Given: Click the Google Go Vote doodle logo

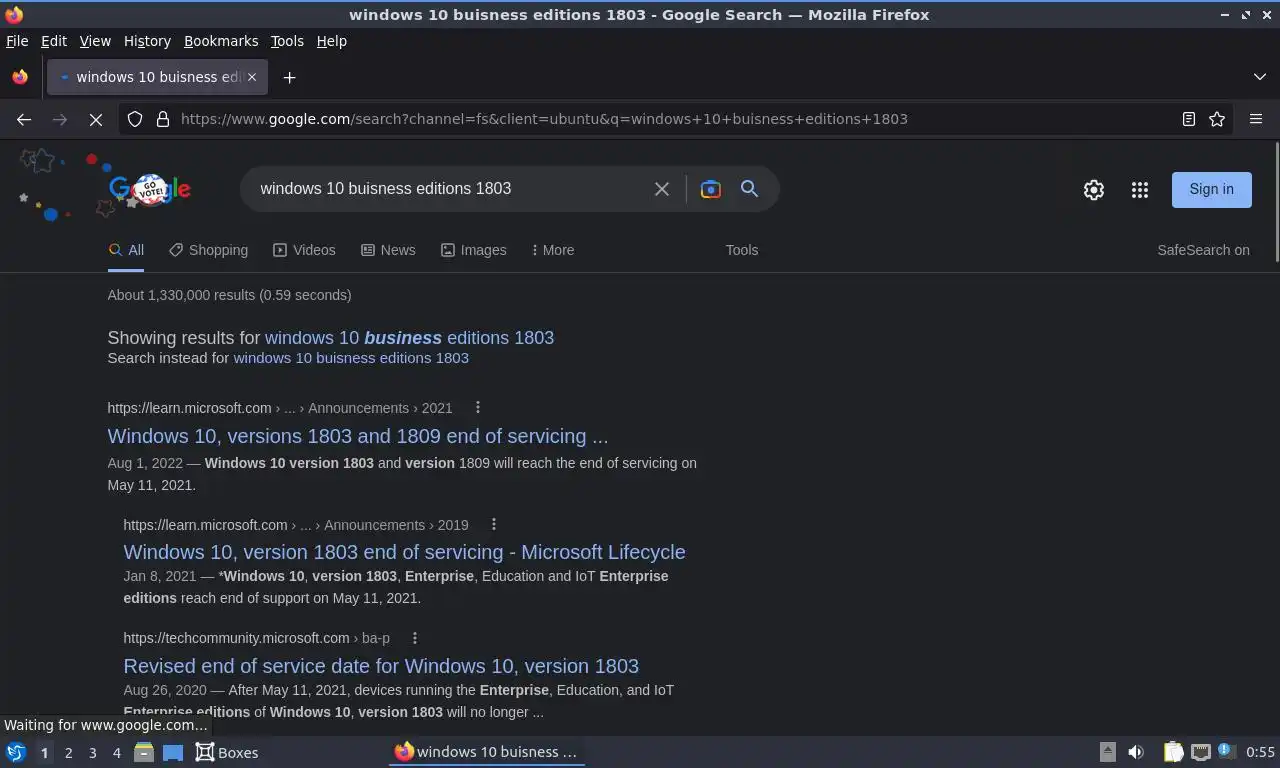Looking at the screenshot, I should pos(150,189).
